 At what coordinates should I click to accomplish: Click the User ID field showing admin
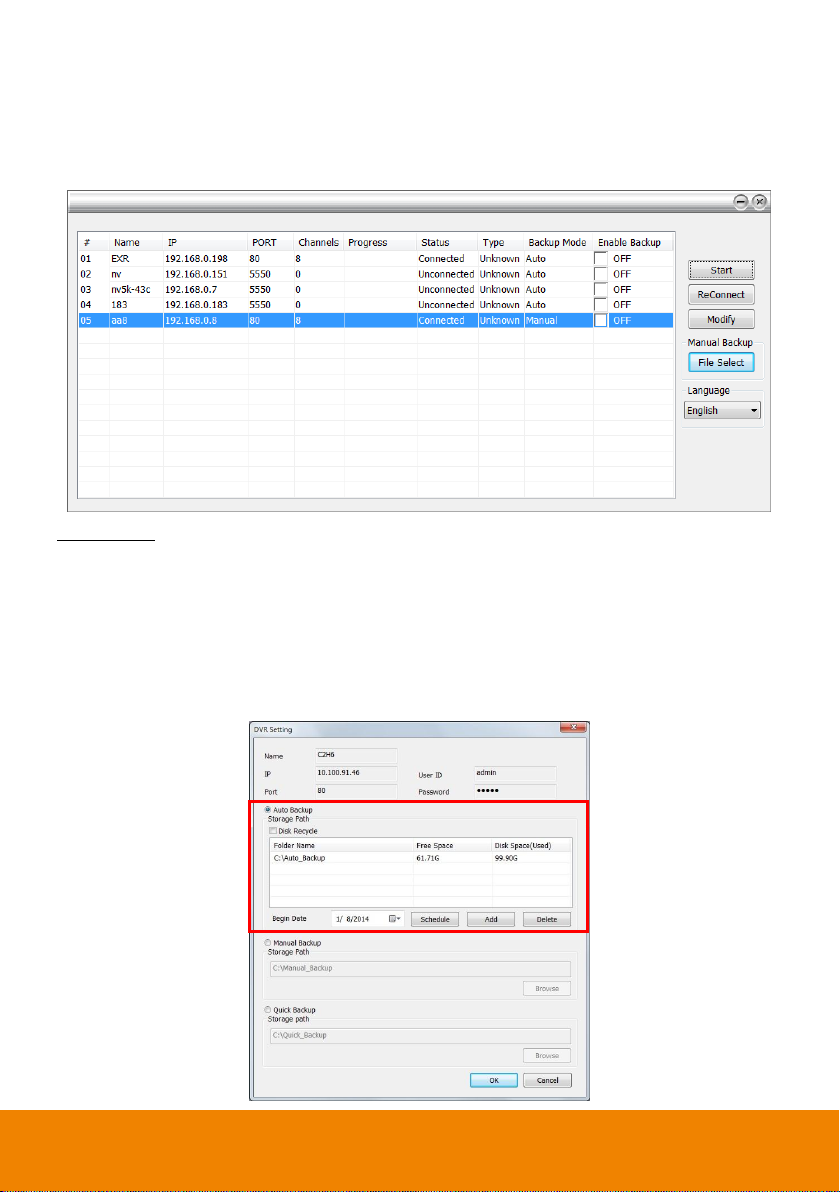[515, 773]
